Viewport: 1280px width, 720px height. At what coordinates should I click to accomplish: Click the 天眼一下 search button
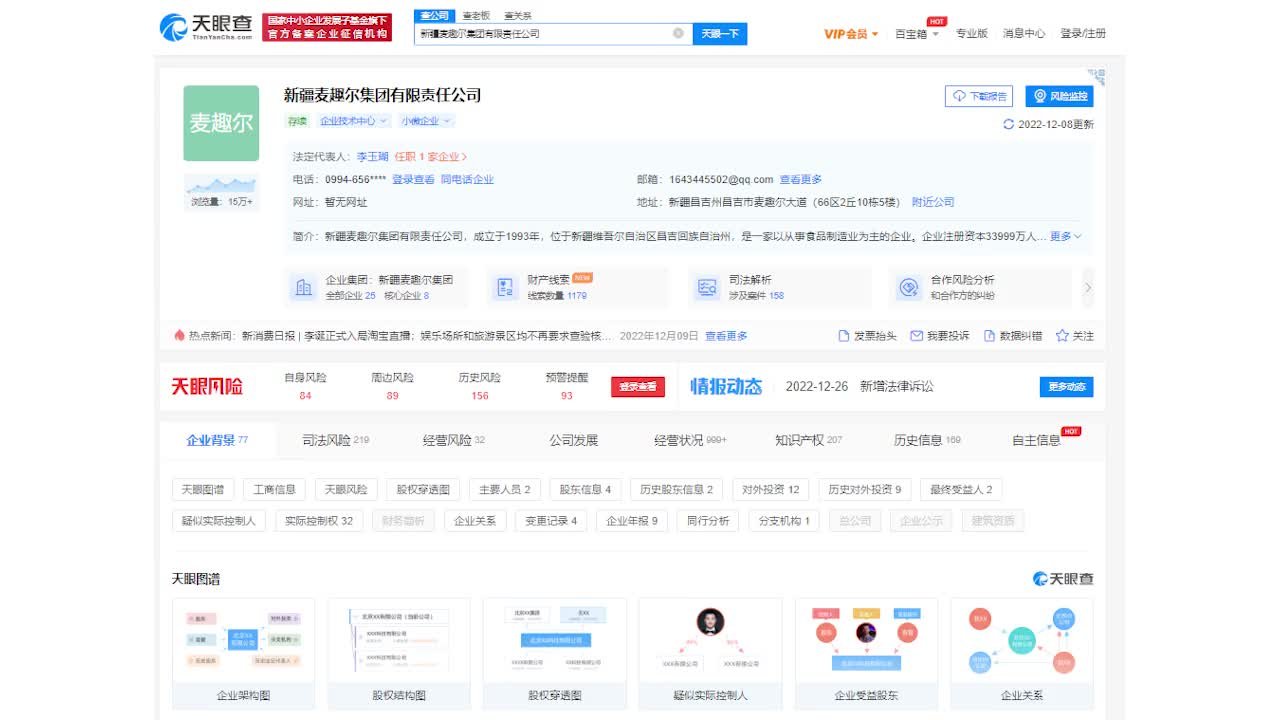coord(720,33)
